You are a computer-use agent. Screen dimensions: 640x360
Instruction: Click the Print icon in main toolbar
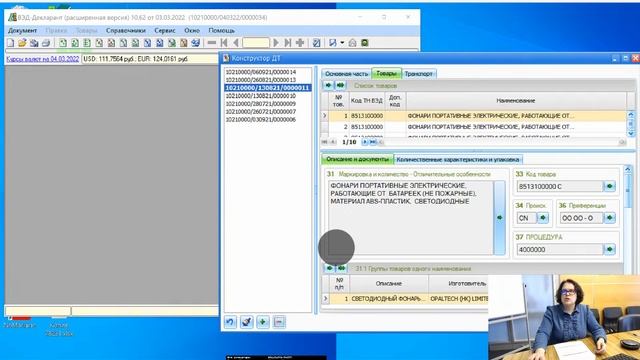click(46, 42)
